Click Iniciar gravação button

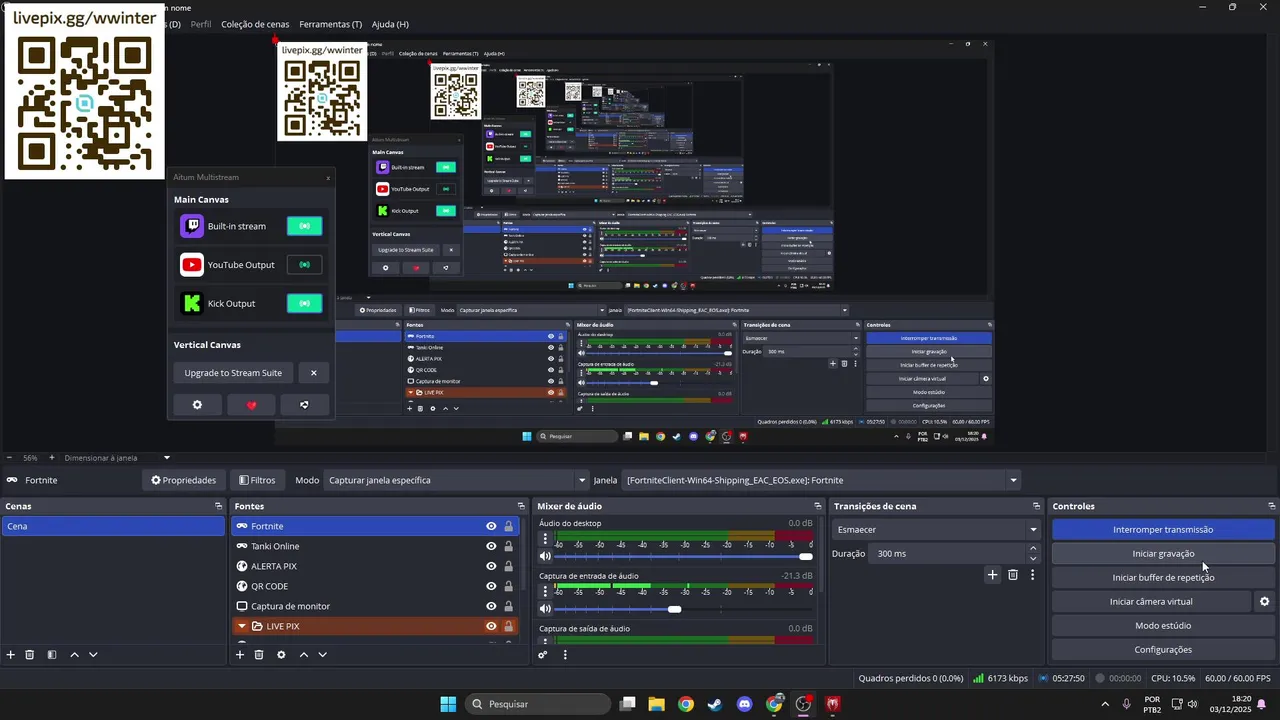tap(1163, 554)
